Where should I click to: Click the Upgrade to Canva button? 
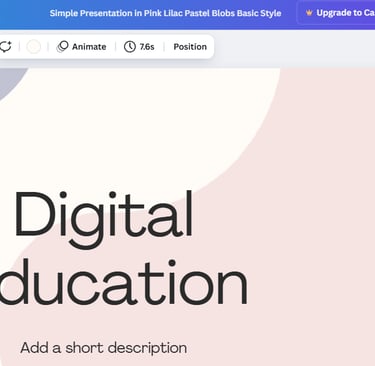(337, 13)
